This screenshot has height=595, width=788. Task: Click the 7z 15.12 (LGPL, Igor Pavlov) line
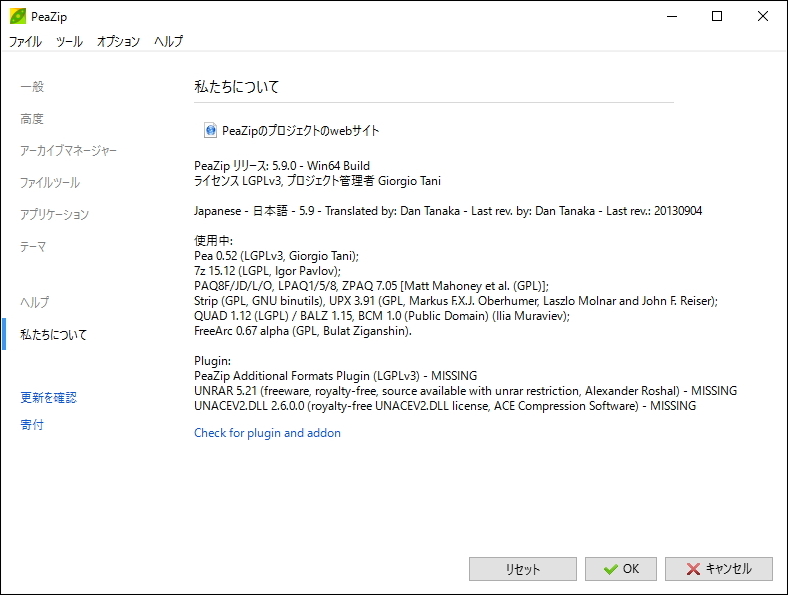click(x=267, y=271)
